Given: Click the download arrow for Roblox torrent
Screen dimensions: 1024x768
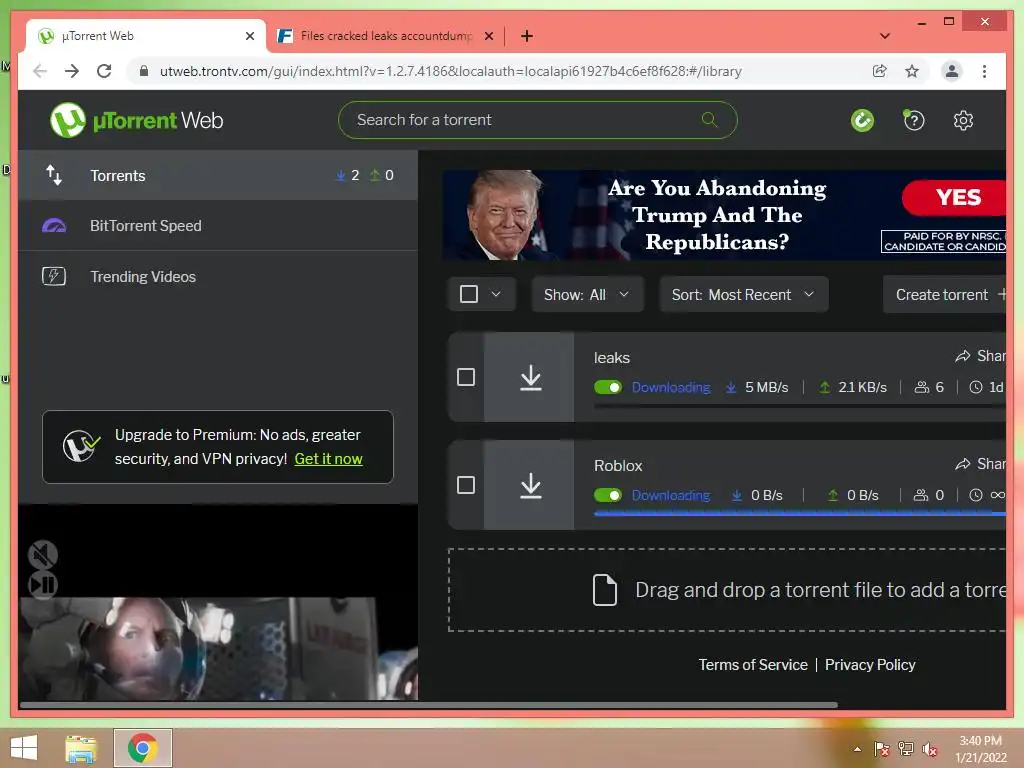Looking at the screenshot, I should pos(530,486).
